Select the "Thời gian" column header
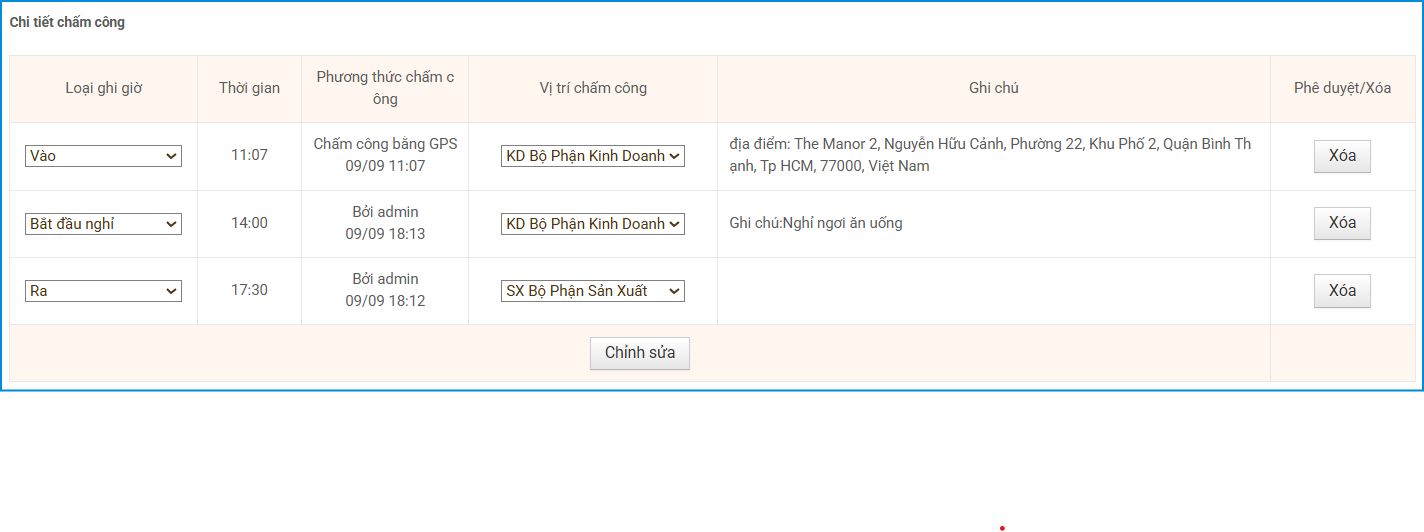 coord(249,88)
